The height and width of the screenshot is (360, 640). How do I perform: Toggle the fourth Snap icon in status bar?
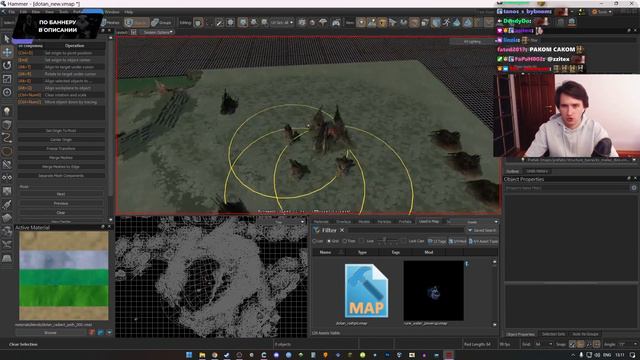(597, 344)
